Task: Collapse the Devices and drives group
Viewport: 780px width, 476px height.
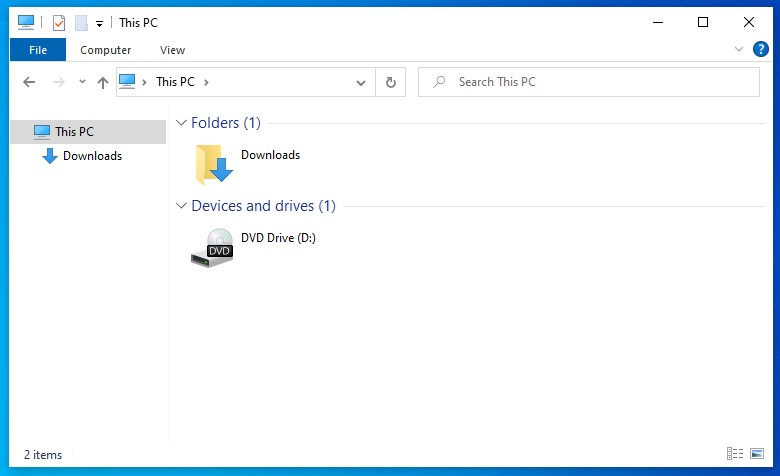Action: tap(181, 206)
